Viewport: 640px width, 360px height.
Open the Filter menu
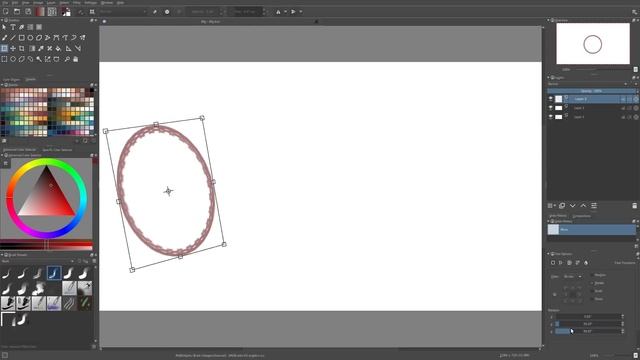coord(77,2)
